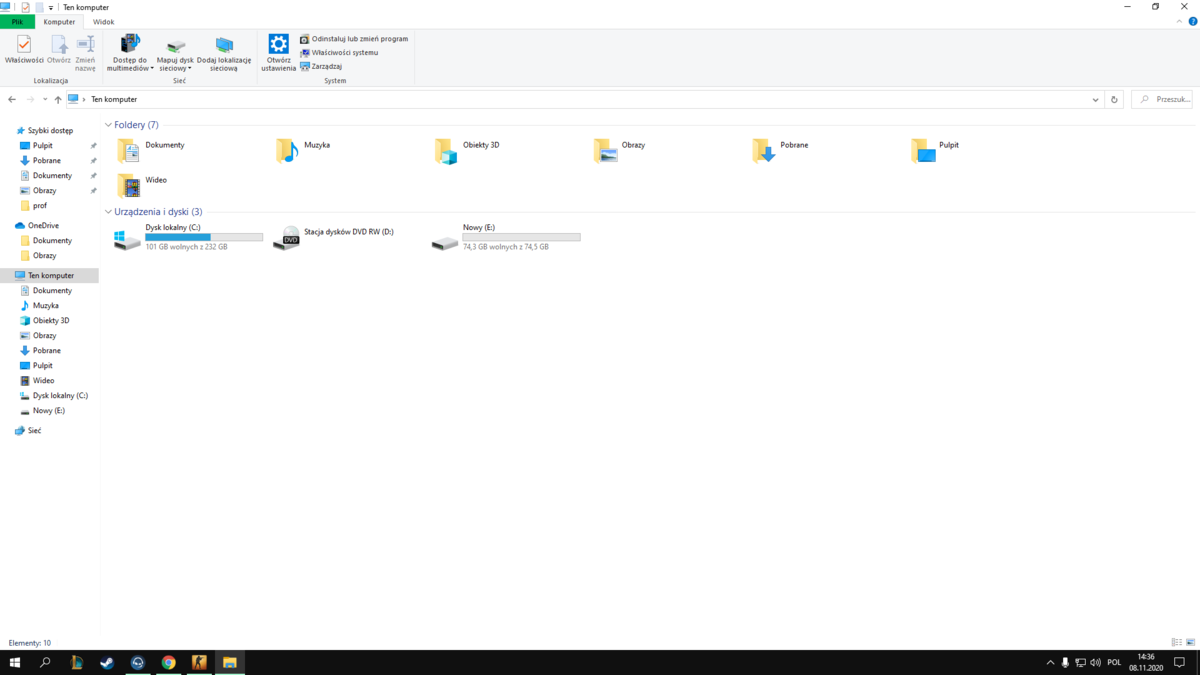Expand the address bar history dropdown
Image resolution: width=1200 pixels, height=675 pixels.
coord(1096,100)
